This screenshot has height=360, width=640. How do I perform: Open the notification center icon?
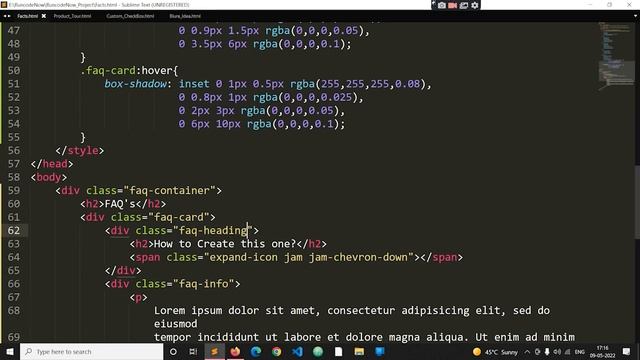[x=627, y=352]
